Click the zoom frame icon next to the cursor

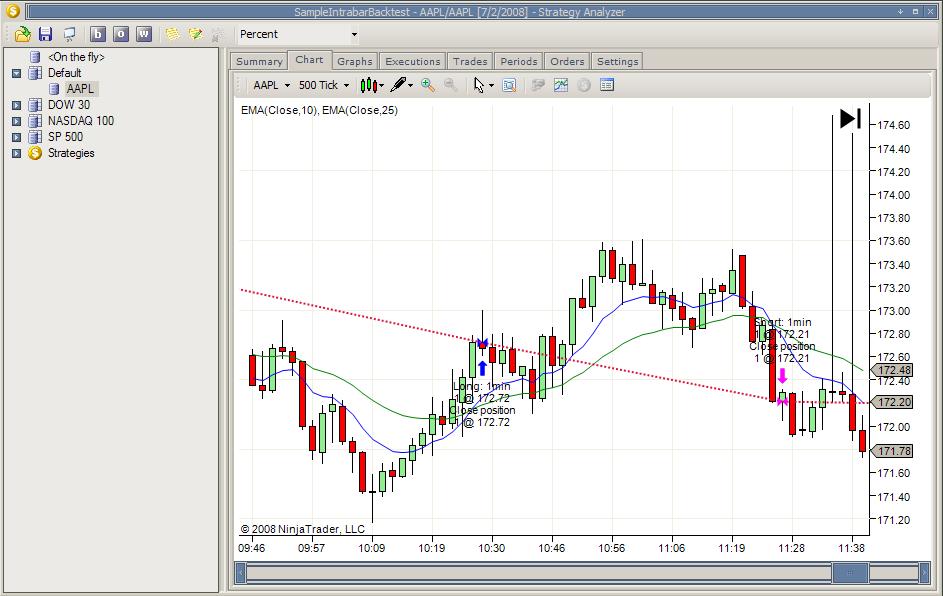pyautogui.click(x=509, y=85)
